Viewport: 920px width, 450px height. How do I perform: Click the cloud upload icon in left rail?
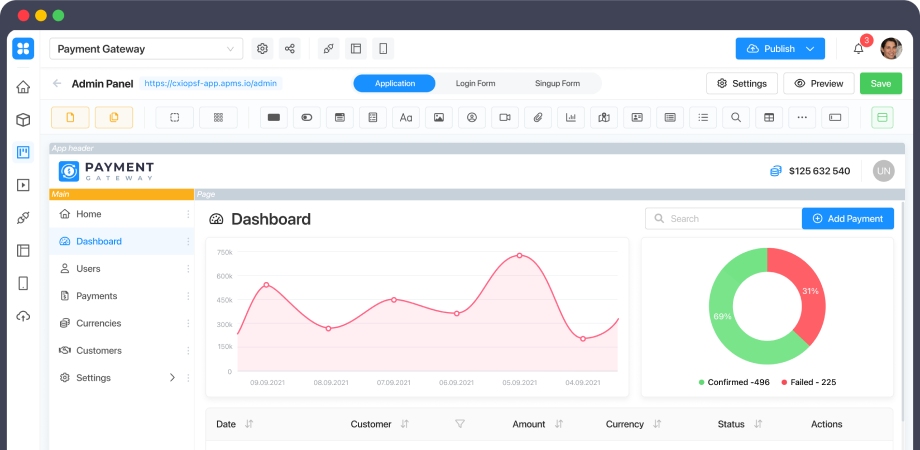coord(23,317)
